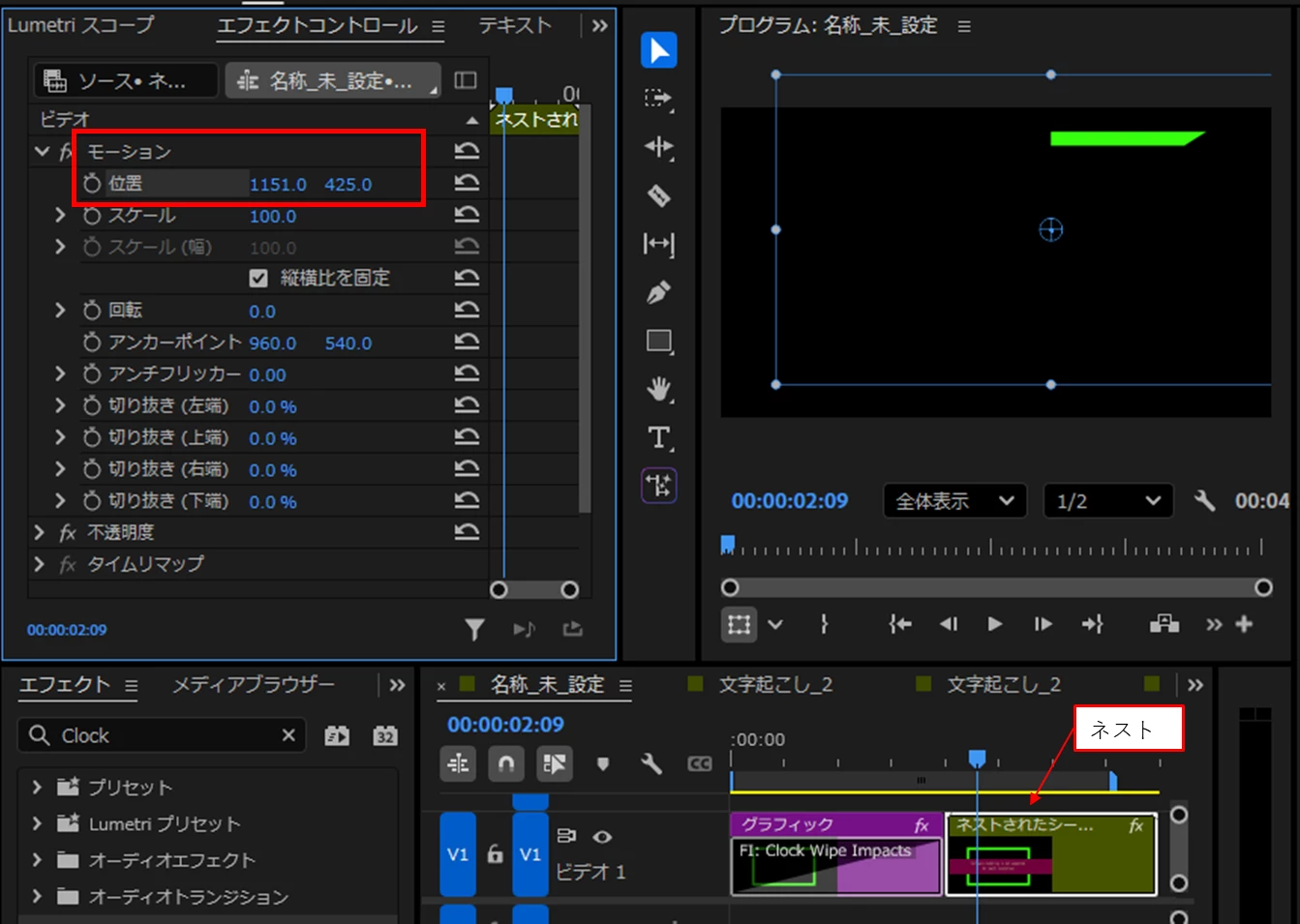
Task: Toggle 縦横比を固定 checkbox
Action: [x=258, y=279]
